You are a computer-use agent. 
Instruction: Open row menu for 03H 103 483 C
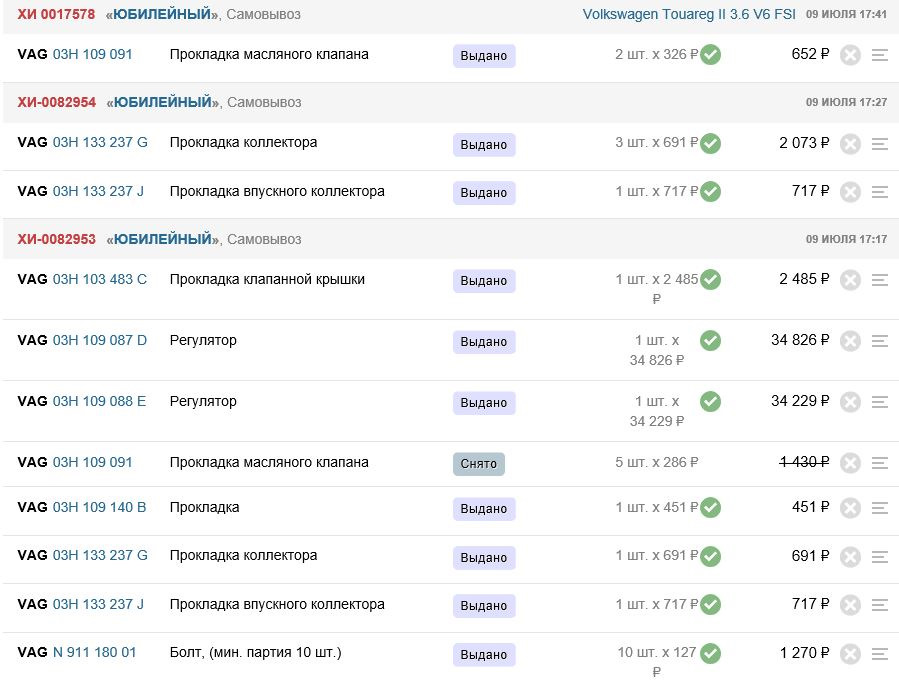click(880, 280)
